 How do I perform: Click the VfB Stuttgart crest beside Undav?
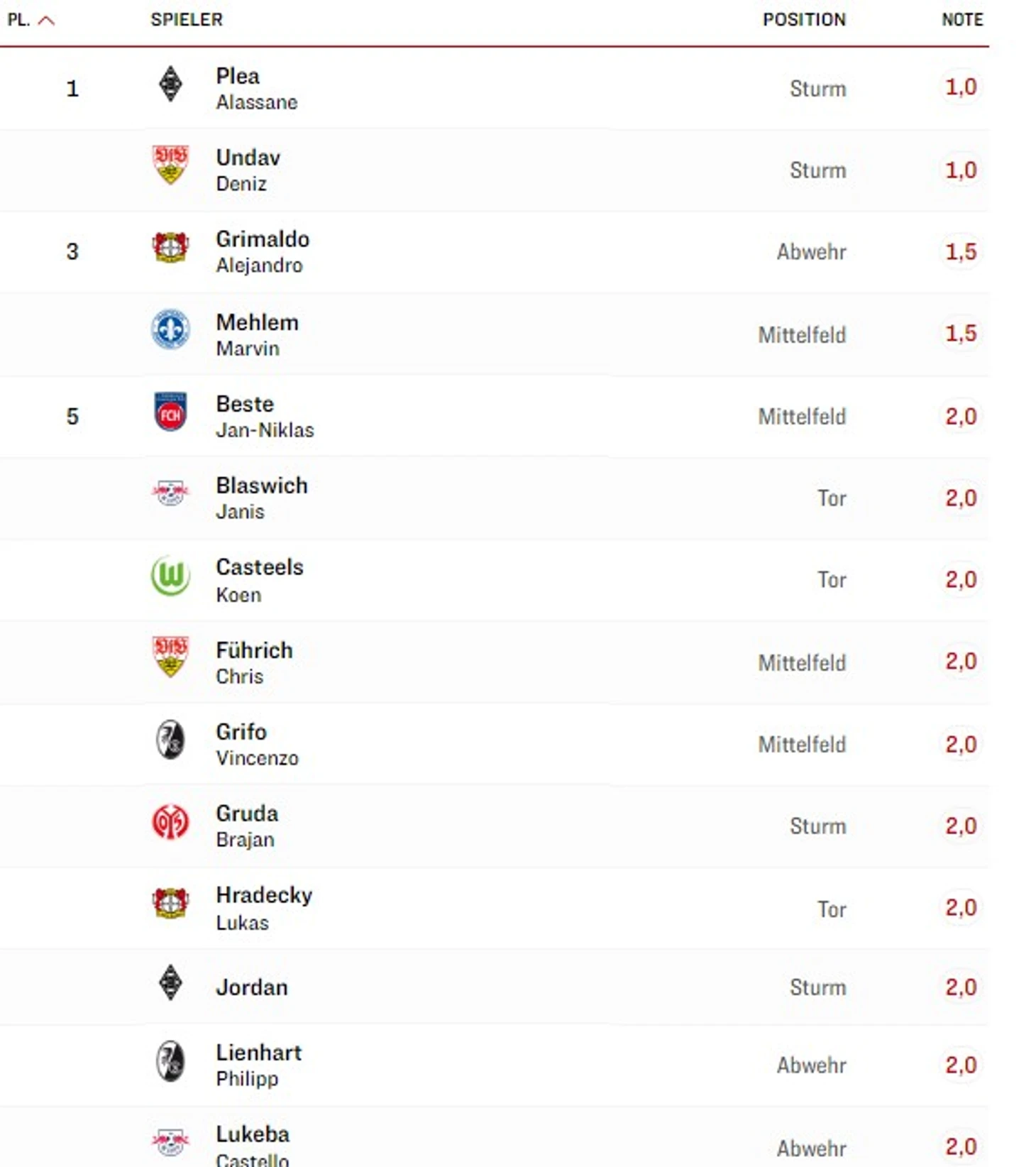click(170, 165)
